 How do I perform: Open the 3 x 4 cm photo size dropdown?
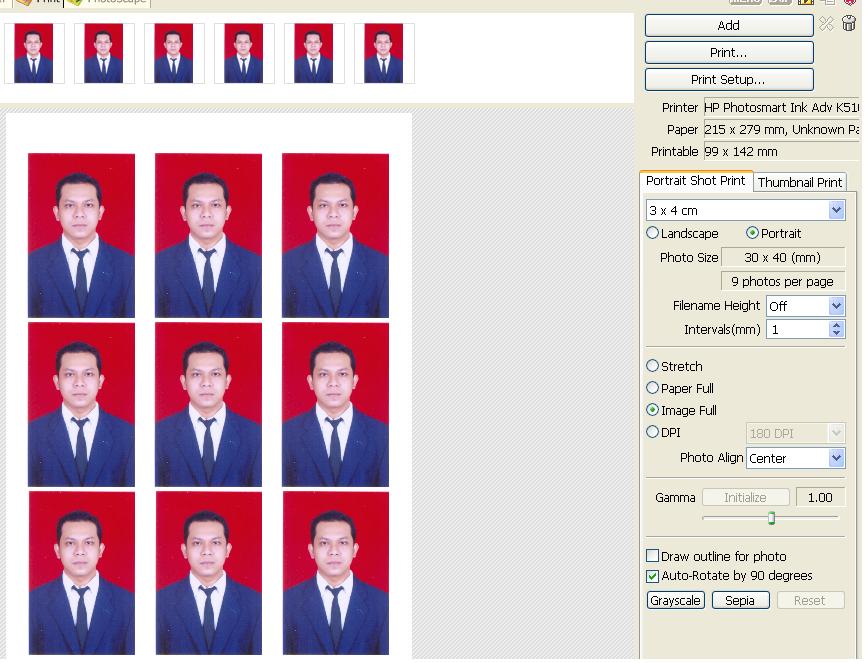tap(837, 210)
